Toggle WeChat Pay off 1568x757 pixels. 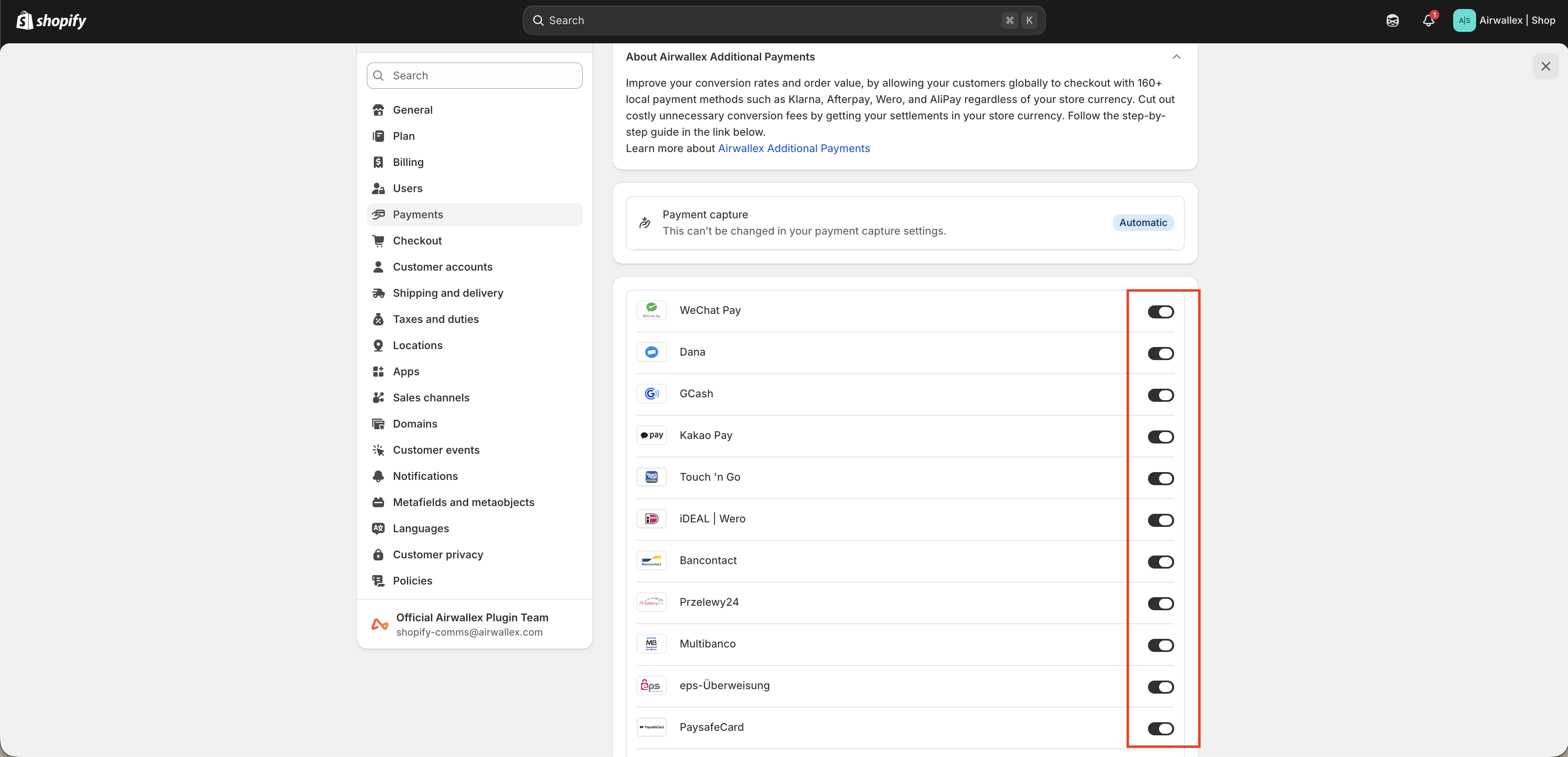point(1160,312)
